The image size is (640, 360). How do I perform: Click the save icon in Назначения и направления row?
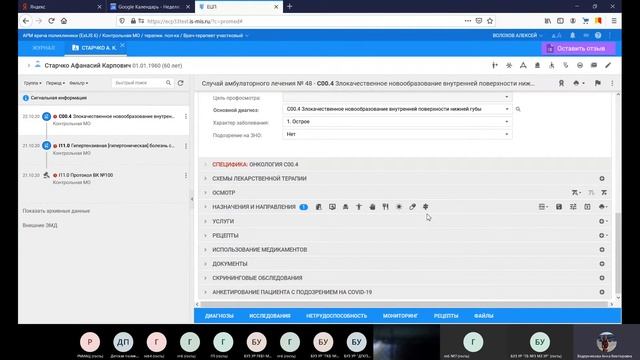tap(559, 207)
